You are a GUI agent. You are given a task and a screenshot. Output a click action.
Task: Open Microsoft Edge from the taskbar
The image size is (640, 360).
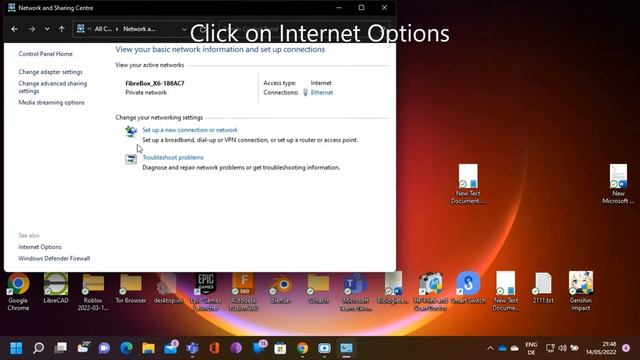pyautogui.click(x=127, y=348)
